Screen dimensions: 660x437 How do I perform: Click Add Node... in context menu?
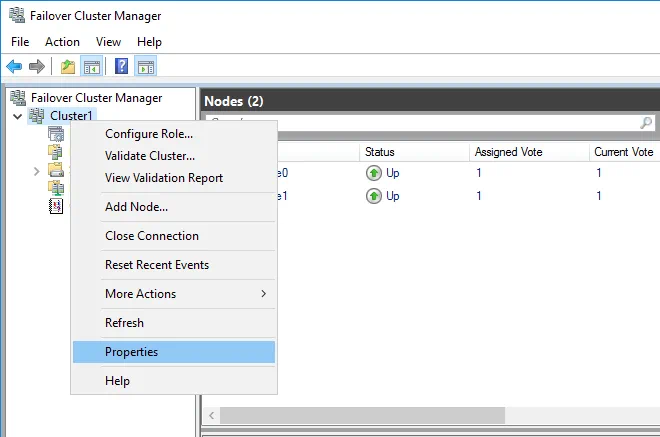point(136,207)
